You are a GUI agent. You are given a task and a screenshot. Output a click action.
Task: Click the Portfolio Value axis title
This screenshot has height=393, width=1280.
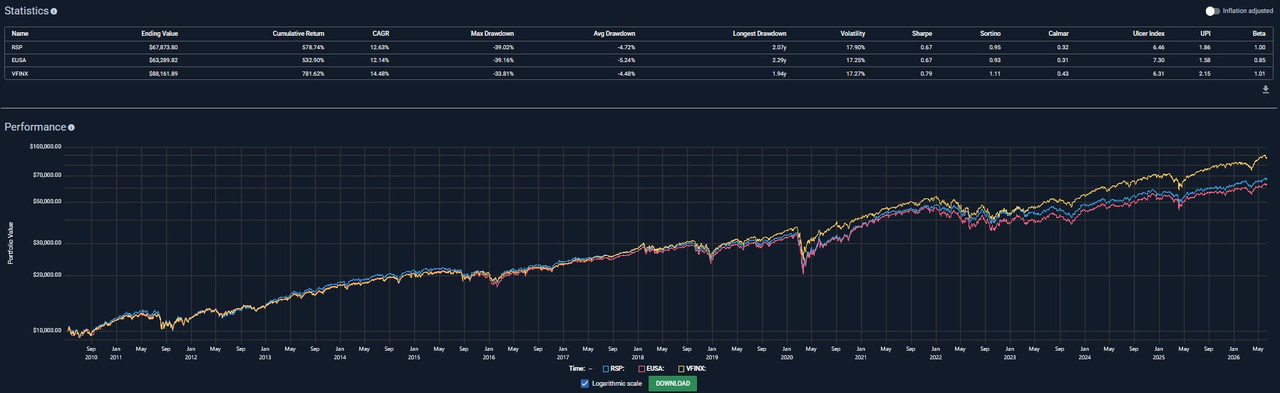point(11,243)
